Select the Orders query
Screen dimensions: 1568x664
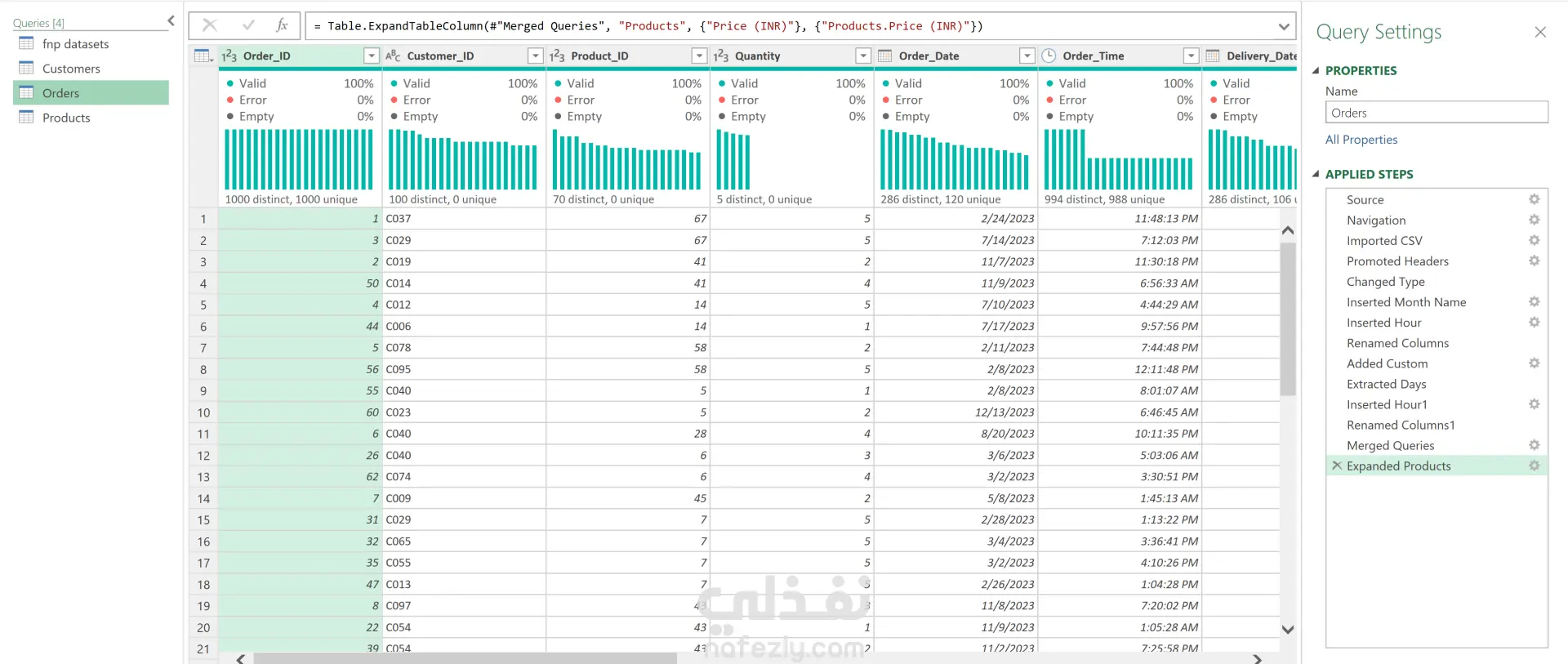pyautogui.click(x=91, y=93)
